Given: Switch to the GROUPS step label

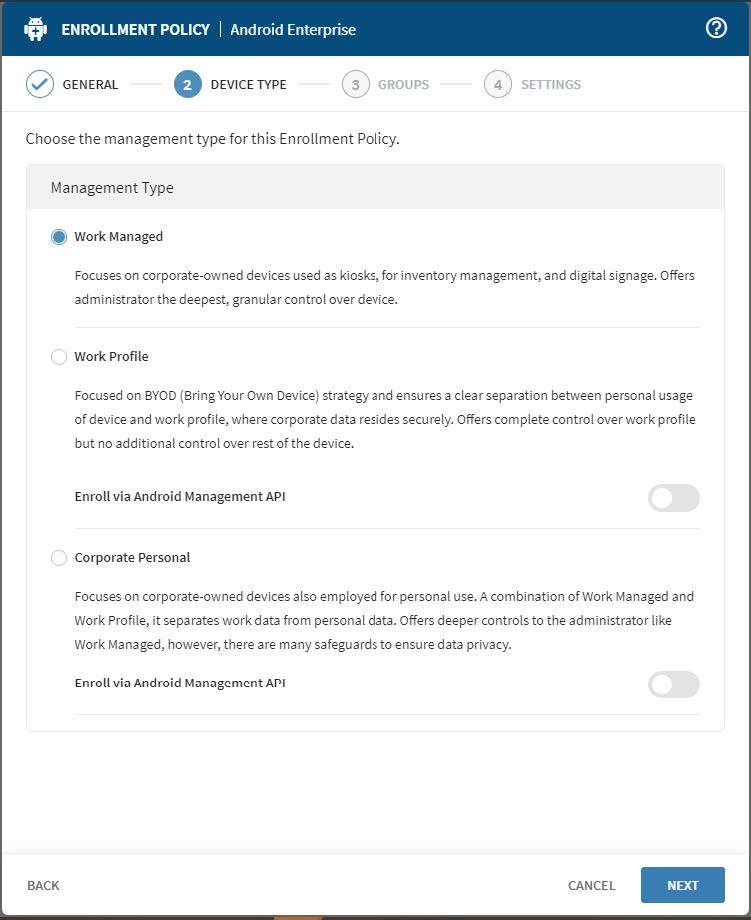Looking at the screenshot, I should [x=403, y=85].
